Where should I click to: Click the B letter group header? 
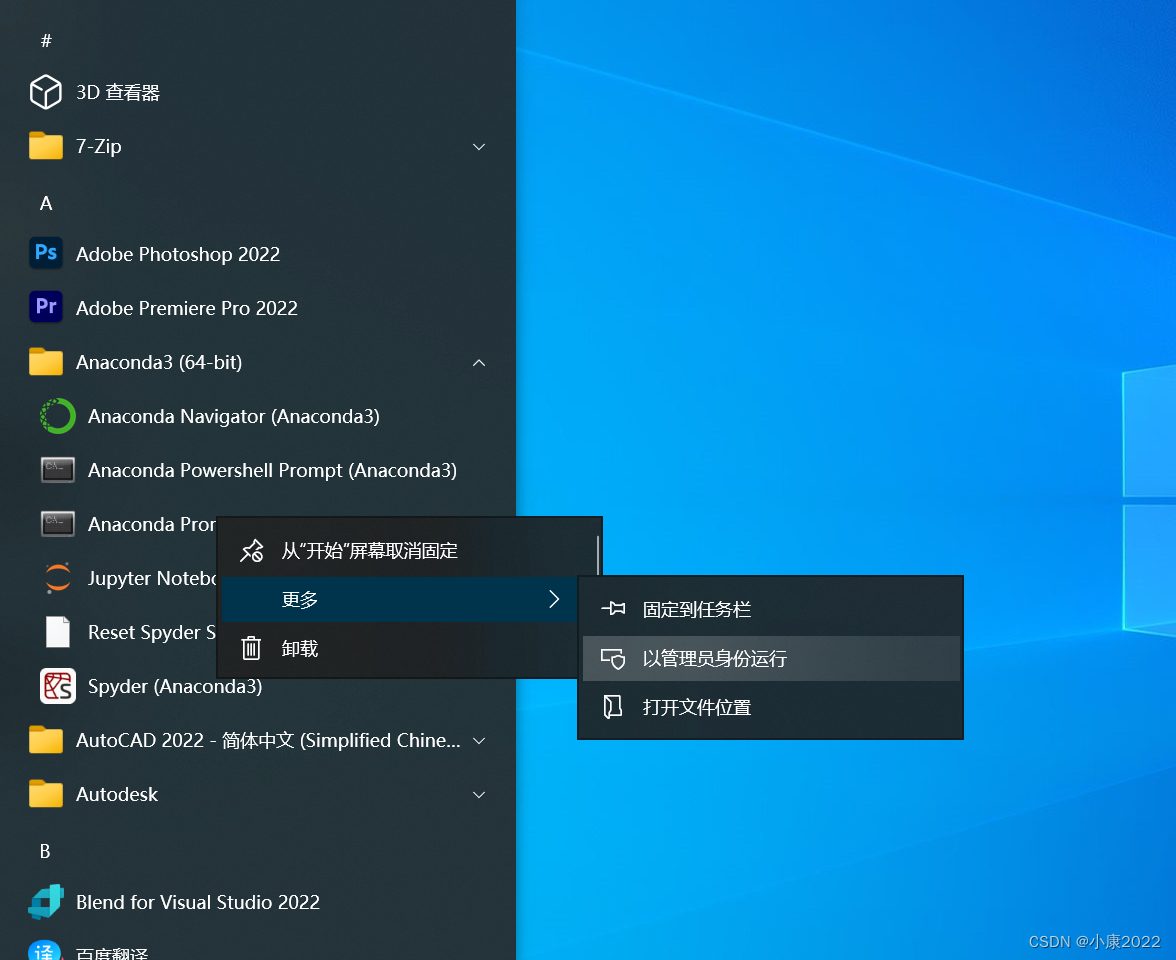tap(45, 851)
